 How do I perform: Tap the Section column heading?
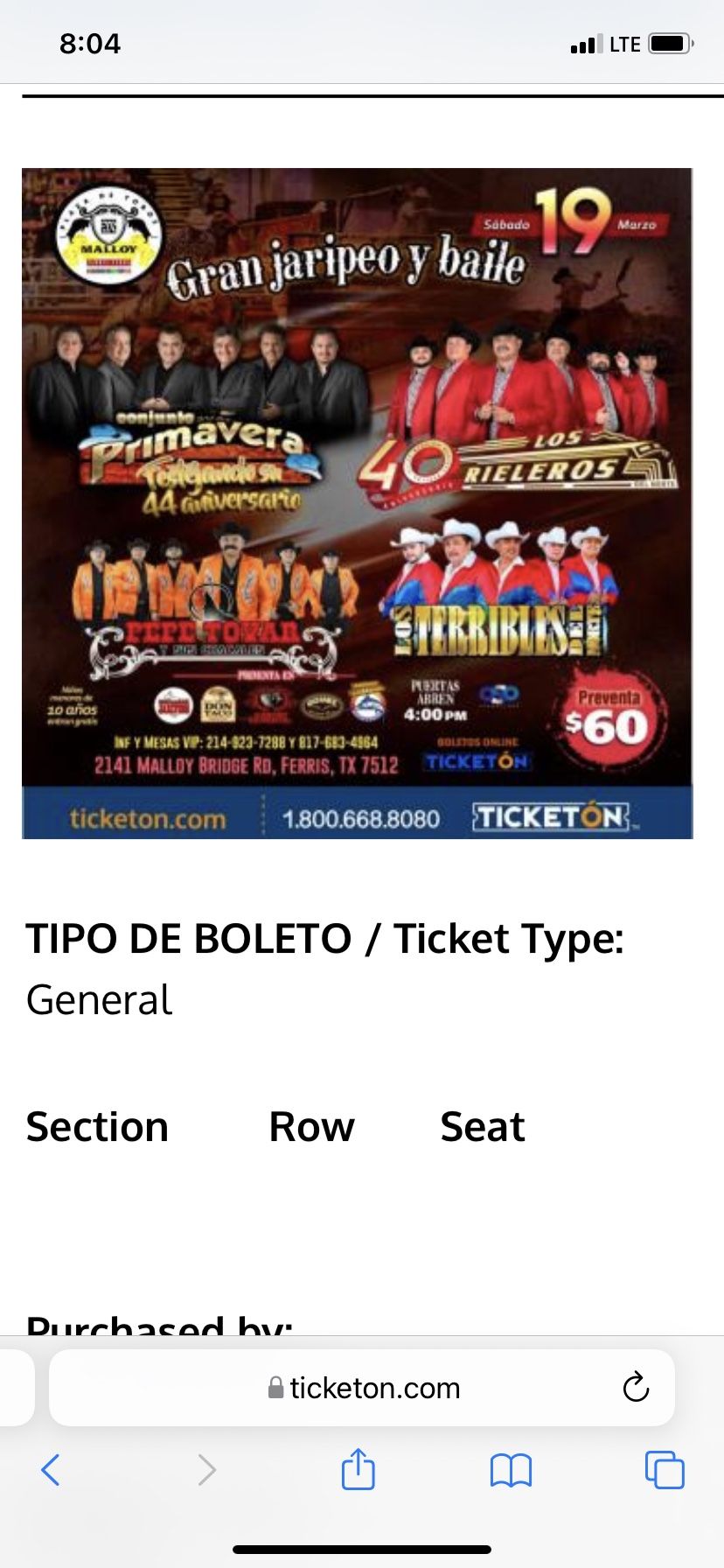[97, 1126]
